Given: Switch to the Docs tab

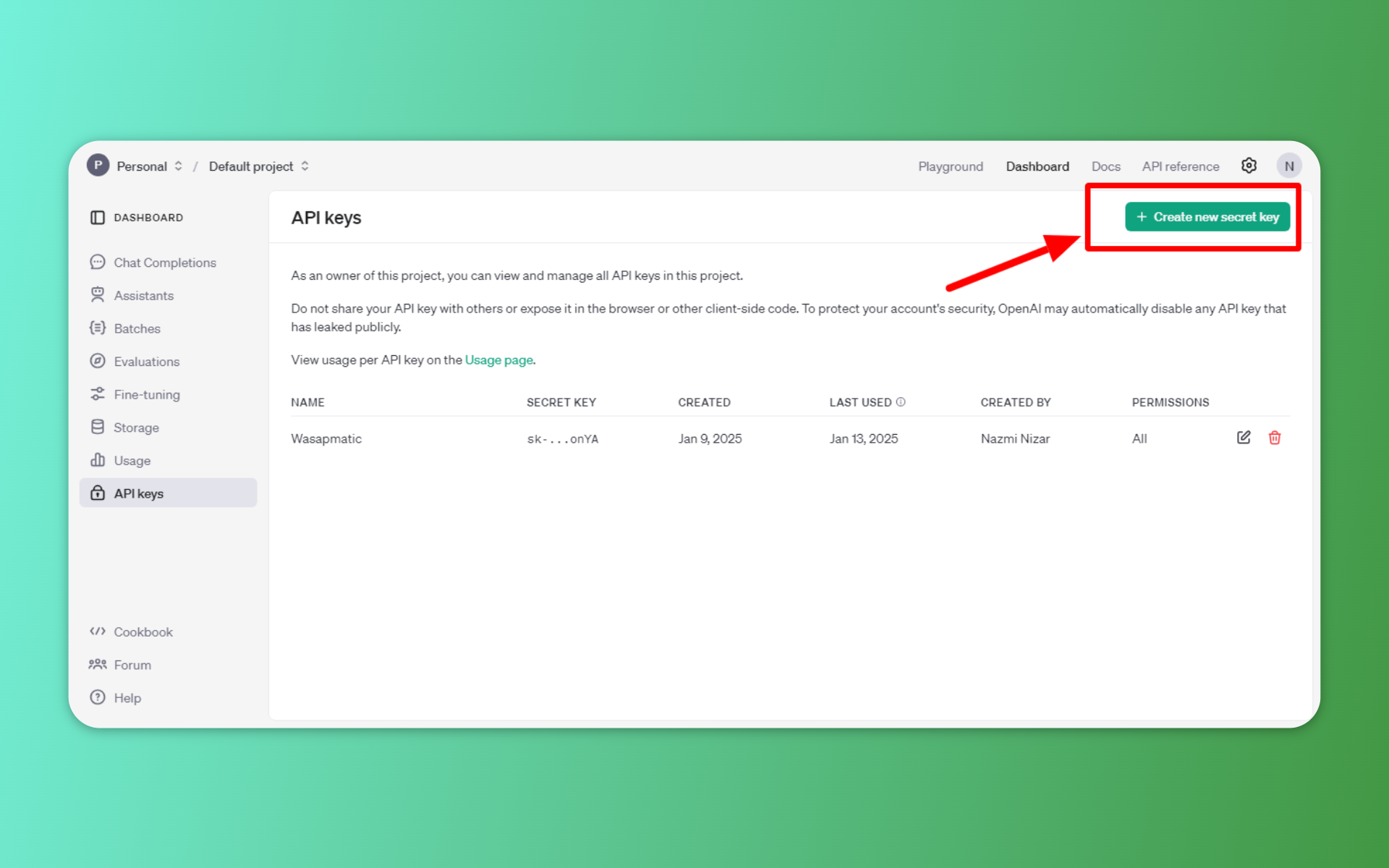Looking at the screenshot, I should click(1105, 166).
